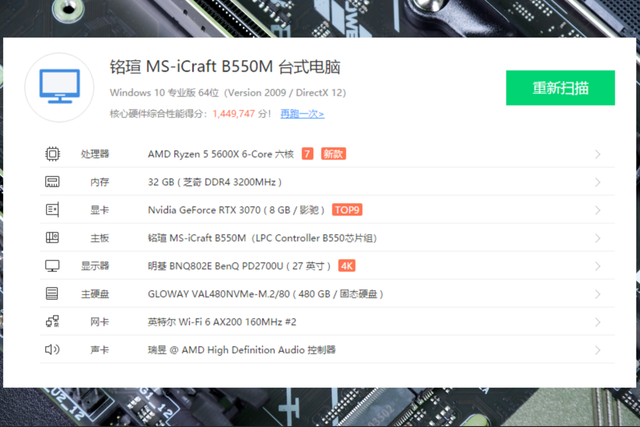Click the 内存 memory module icon

coord(52,182)
